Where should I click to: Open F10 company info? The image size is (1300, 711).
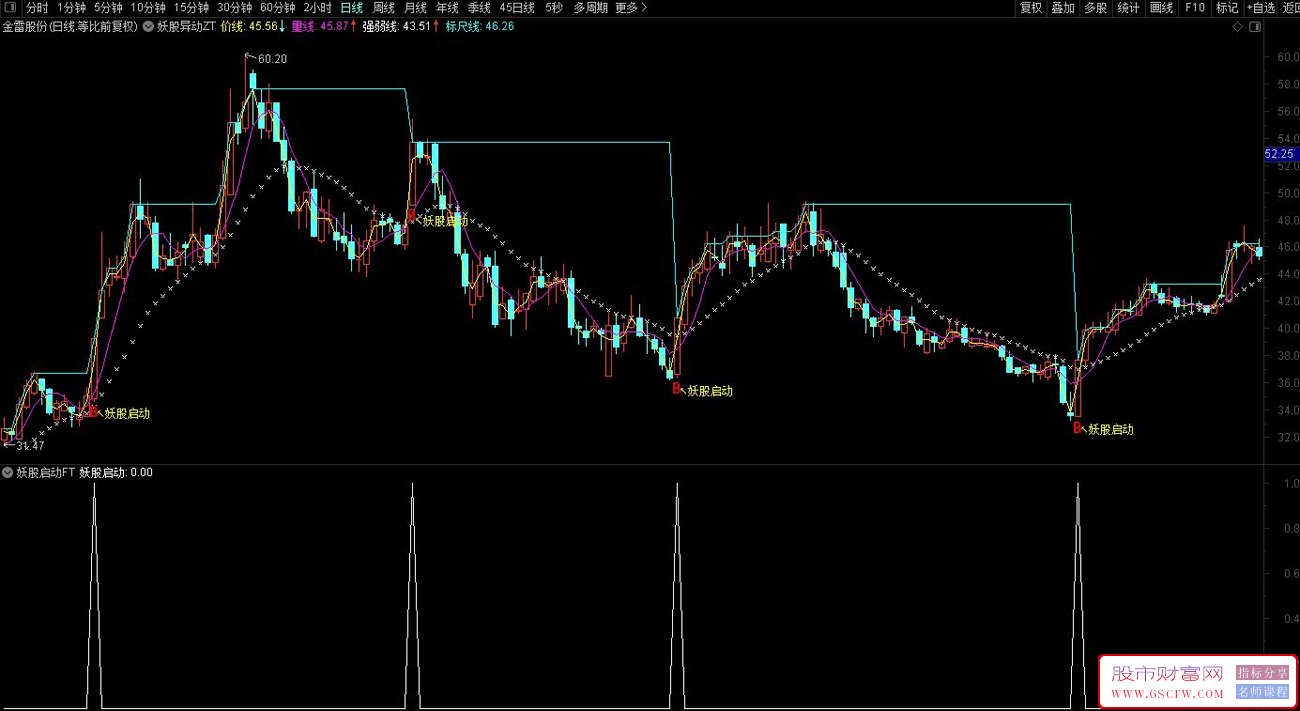pos(1194,7)
